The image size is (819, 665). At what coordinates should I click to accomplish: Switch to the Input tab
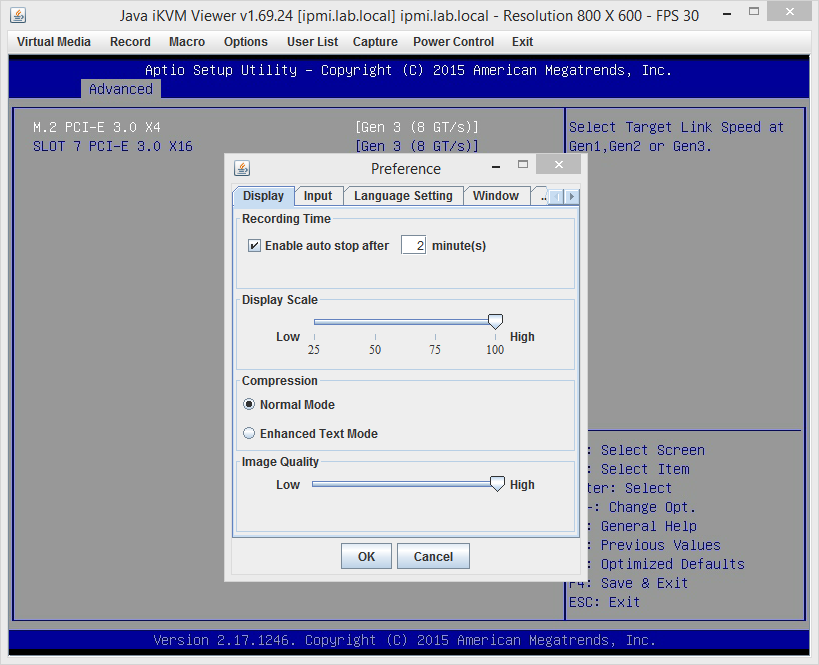pyautogui.click(x=318, y=196)
